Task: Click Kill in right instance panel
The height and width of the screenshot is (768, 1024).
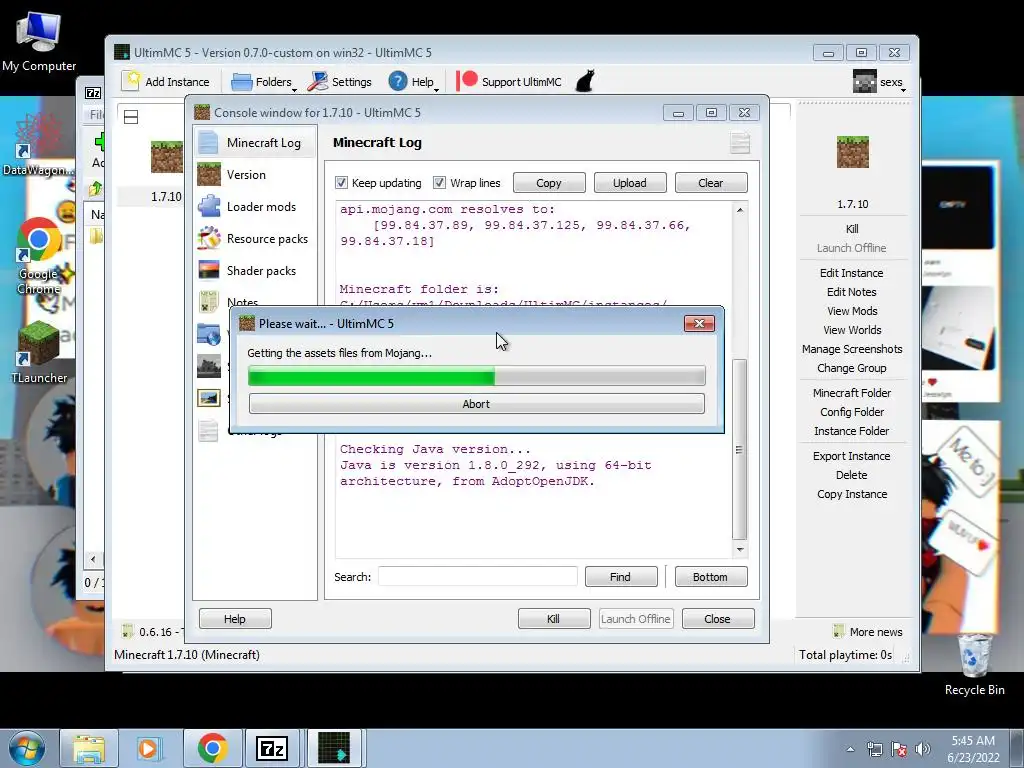Action: (x=852, y=229)
